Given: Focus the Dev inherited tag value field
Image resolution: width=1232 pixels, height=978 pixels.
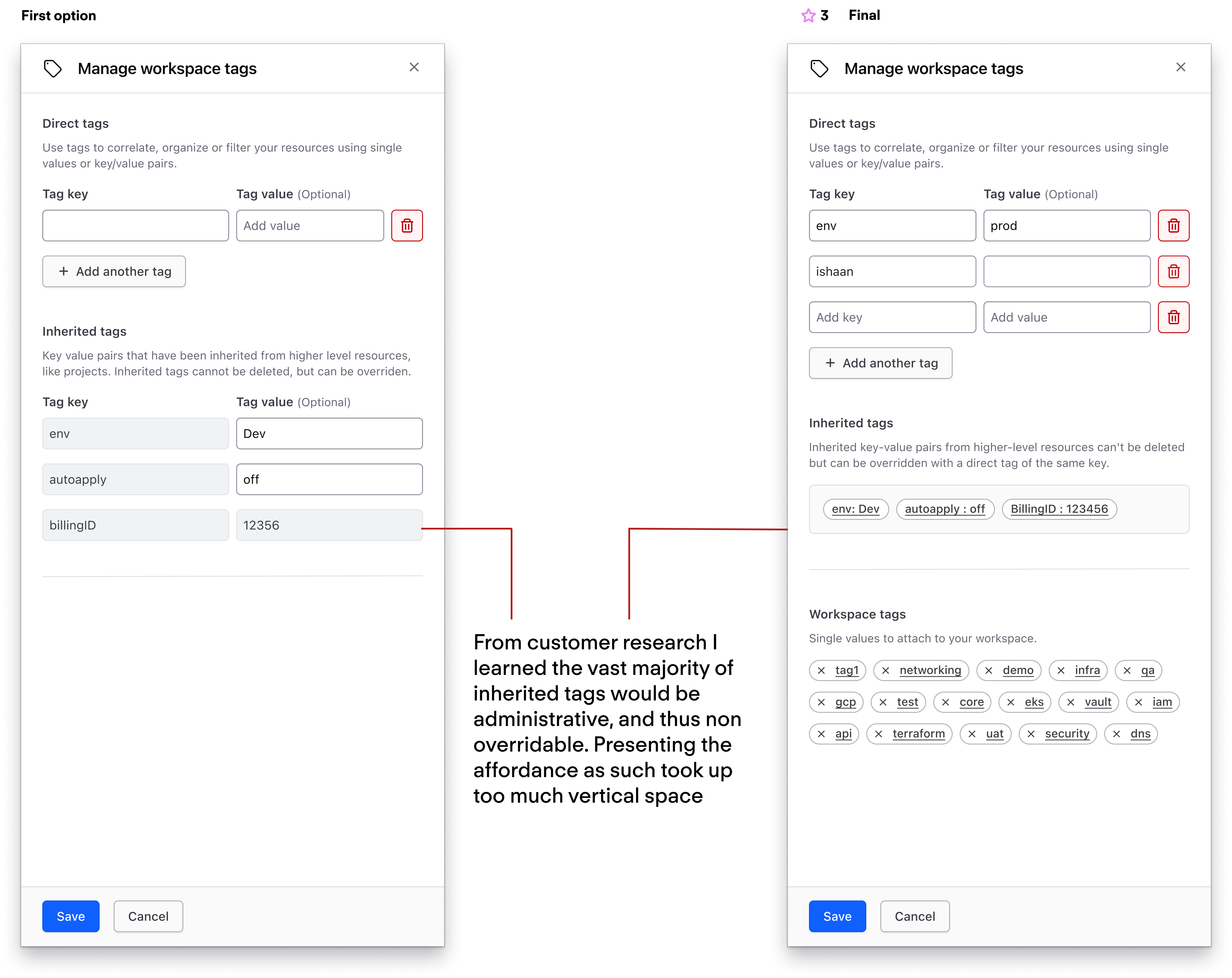Looking at the screenshot, I should [329, 433].
